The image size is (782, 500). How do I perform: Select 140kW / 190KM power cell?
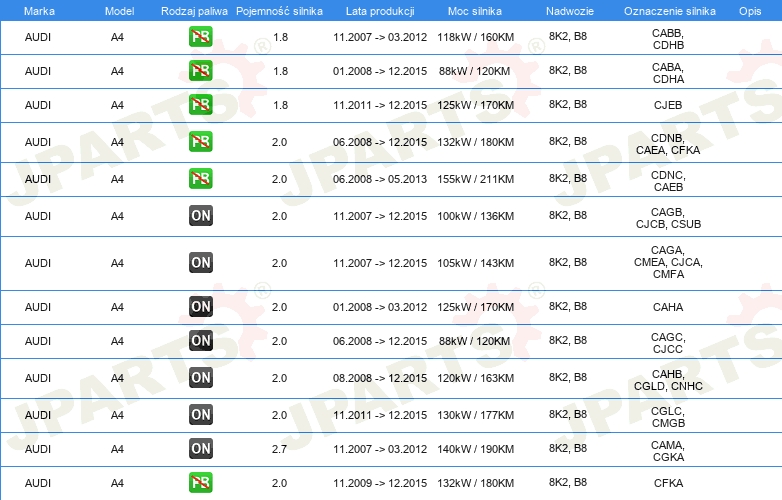(x=475, y=449)
